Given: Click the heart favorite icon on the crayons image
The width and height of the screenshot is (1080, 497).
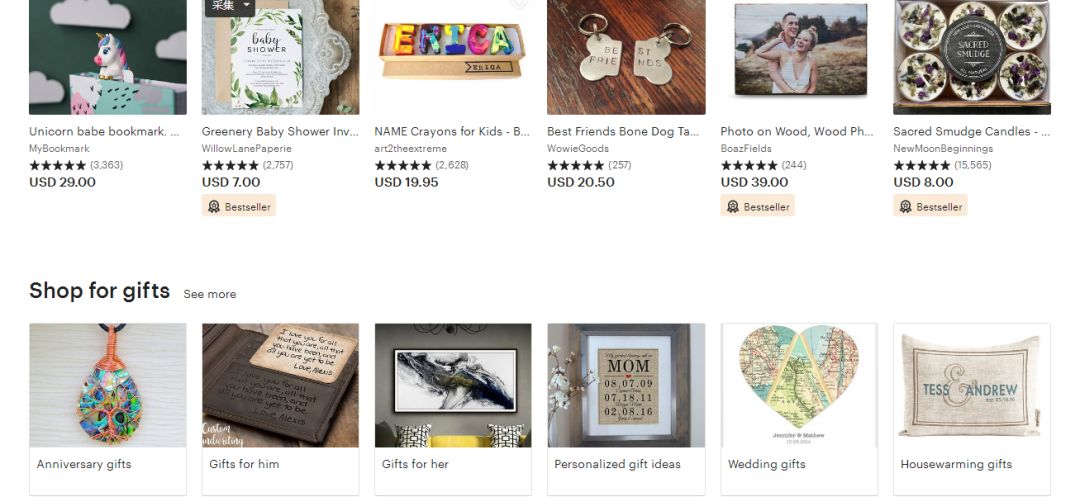Looking at the screenshot, I should click(x=518, y=5).
